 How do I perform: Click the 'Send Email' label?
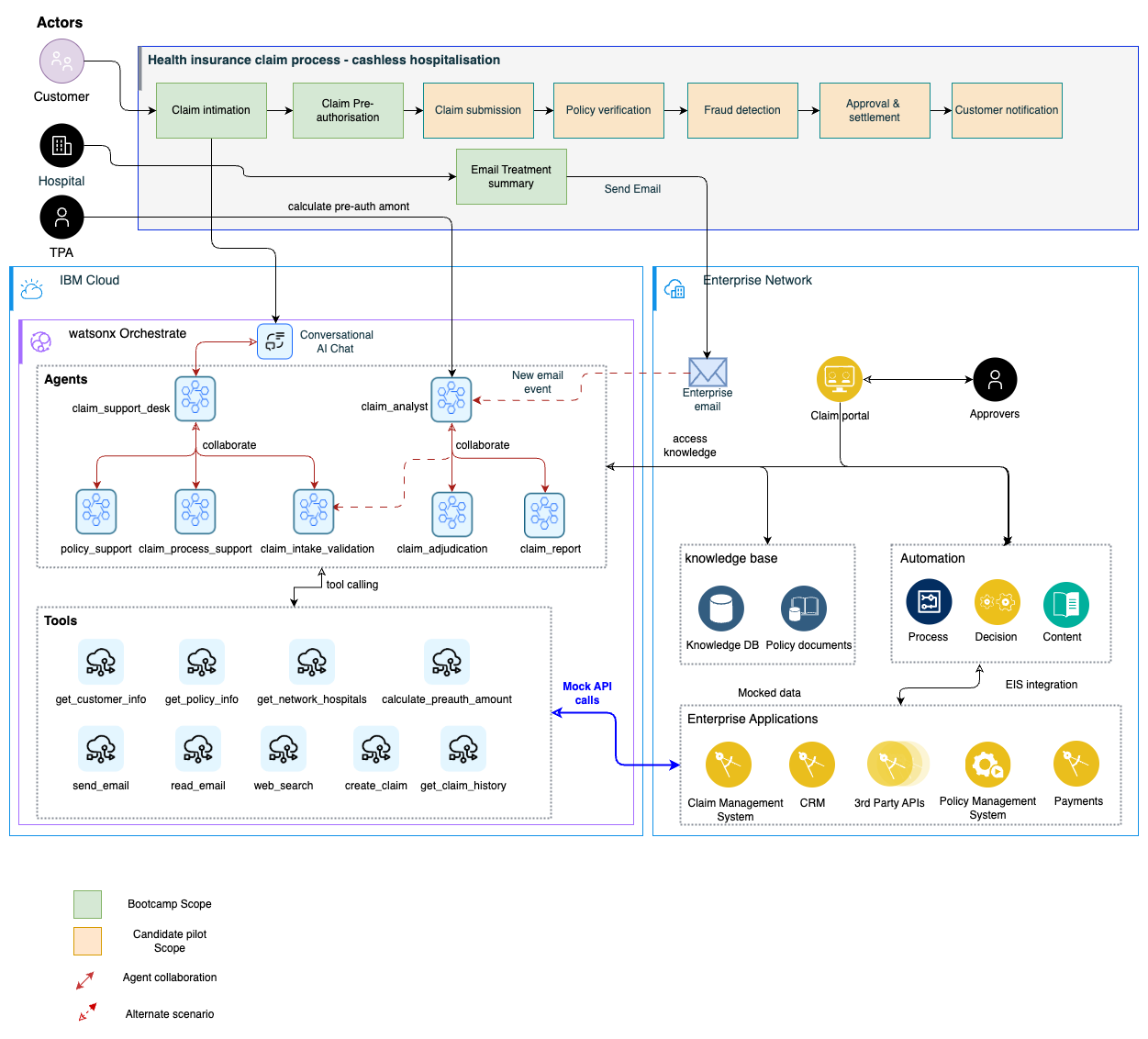(632, 189)
